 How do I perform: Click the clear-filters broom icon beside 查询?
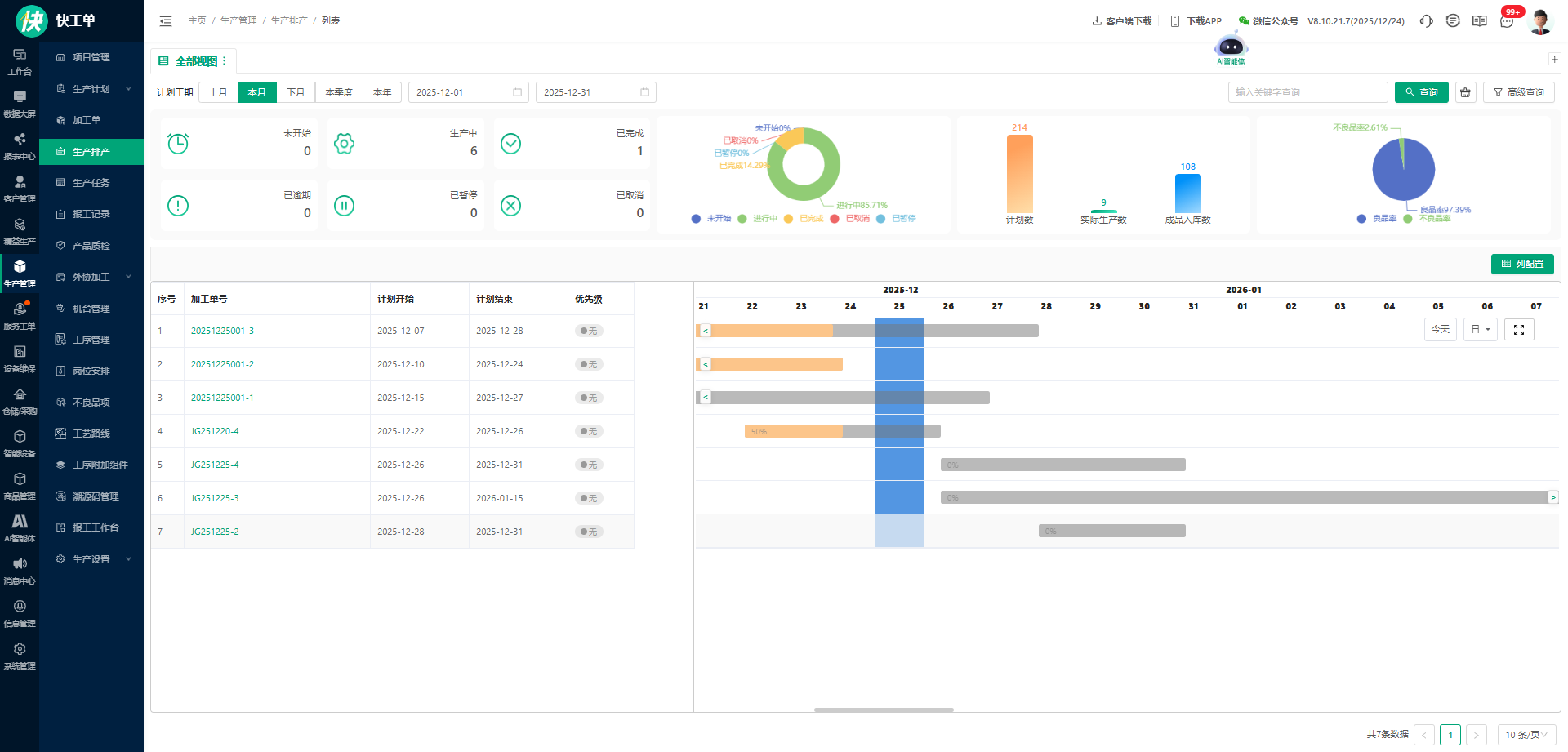(1466, 92)
